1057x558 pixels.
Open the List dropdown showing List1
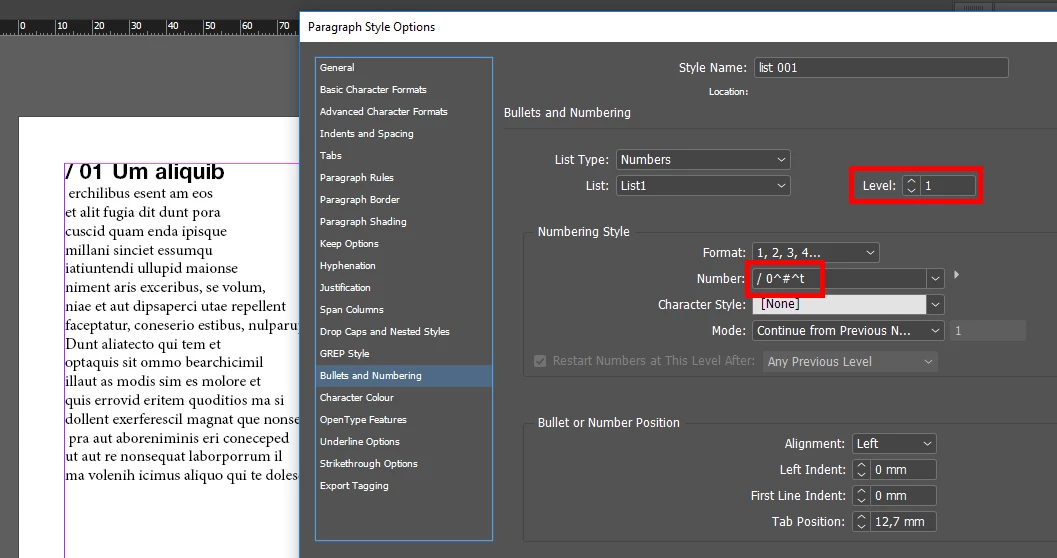click(703, 185)
